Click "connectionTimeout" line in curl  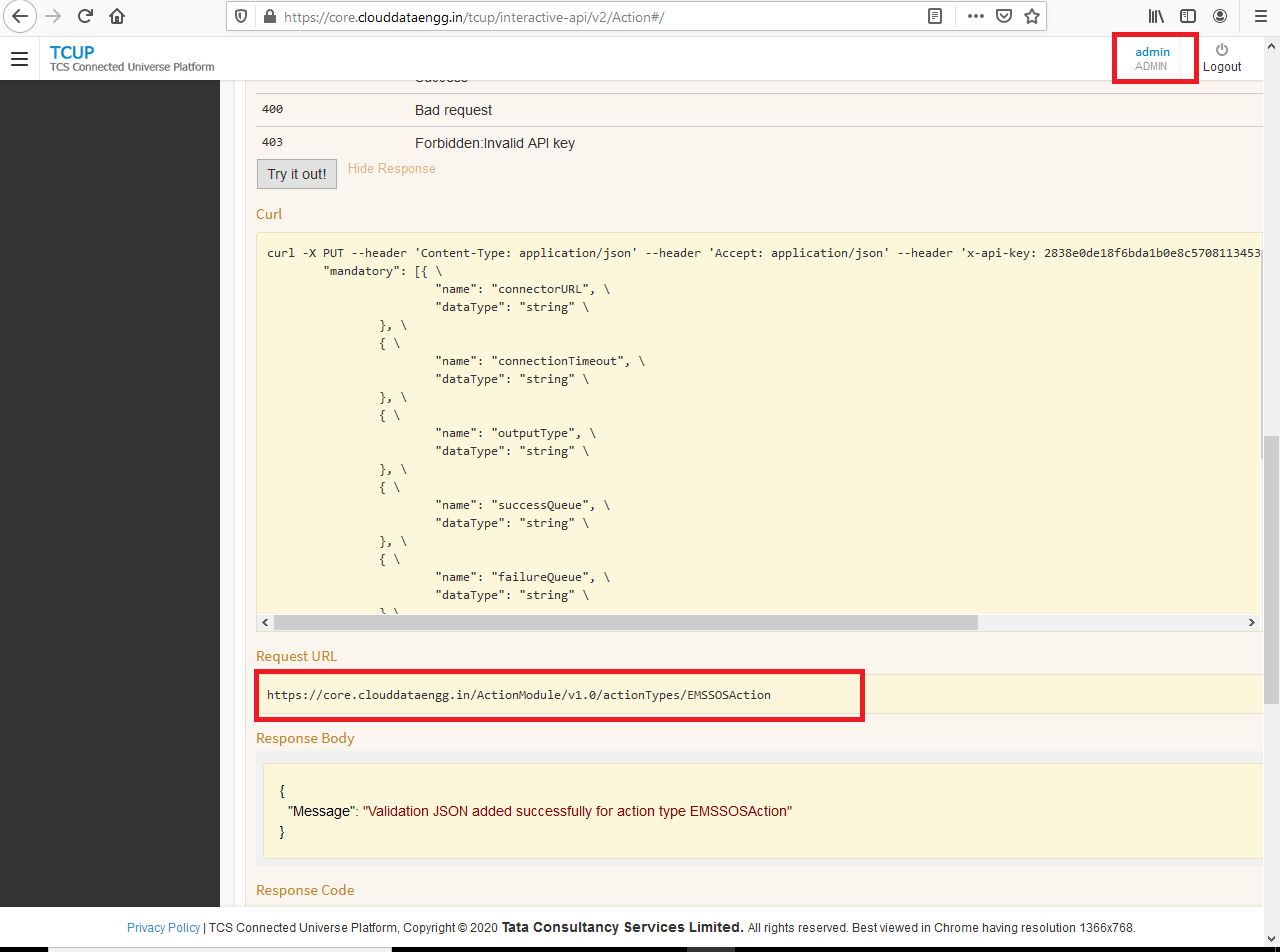click(540, 361)
